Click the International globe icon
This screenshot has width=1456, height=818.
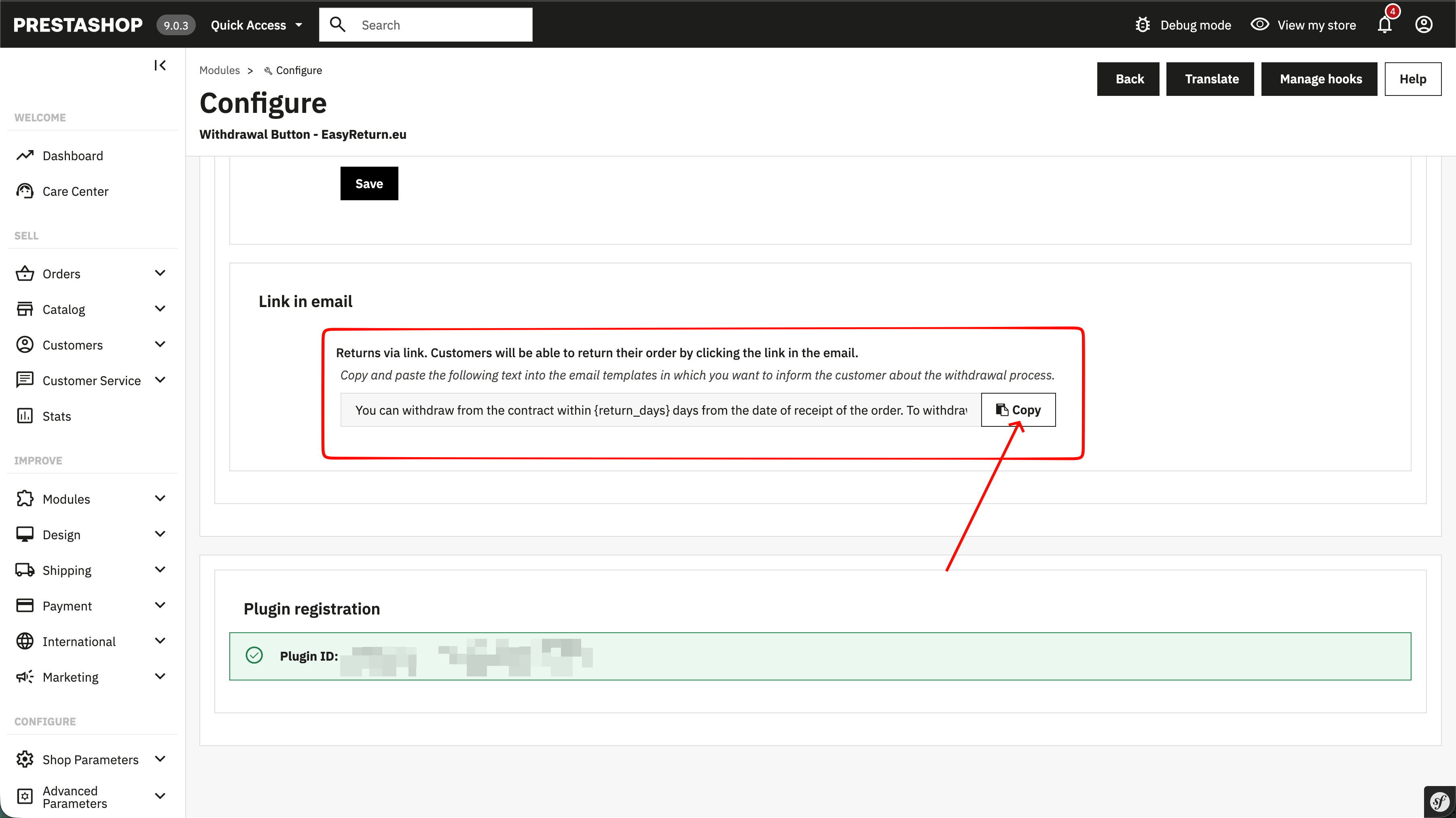coord(25,641)
